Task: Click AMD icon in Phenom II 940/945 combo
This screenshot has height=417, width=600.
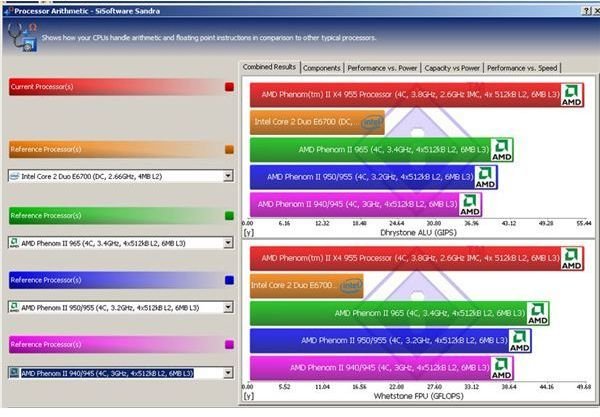Action: point(15,373)
